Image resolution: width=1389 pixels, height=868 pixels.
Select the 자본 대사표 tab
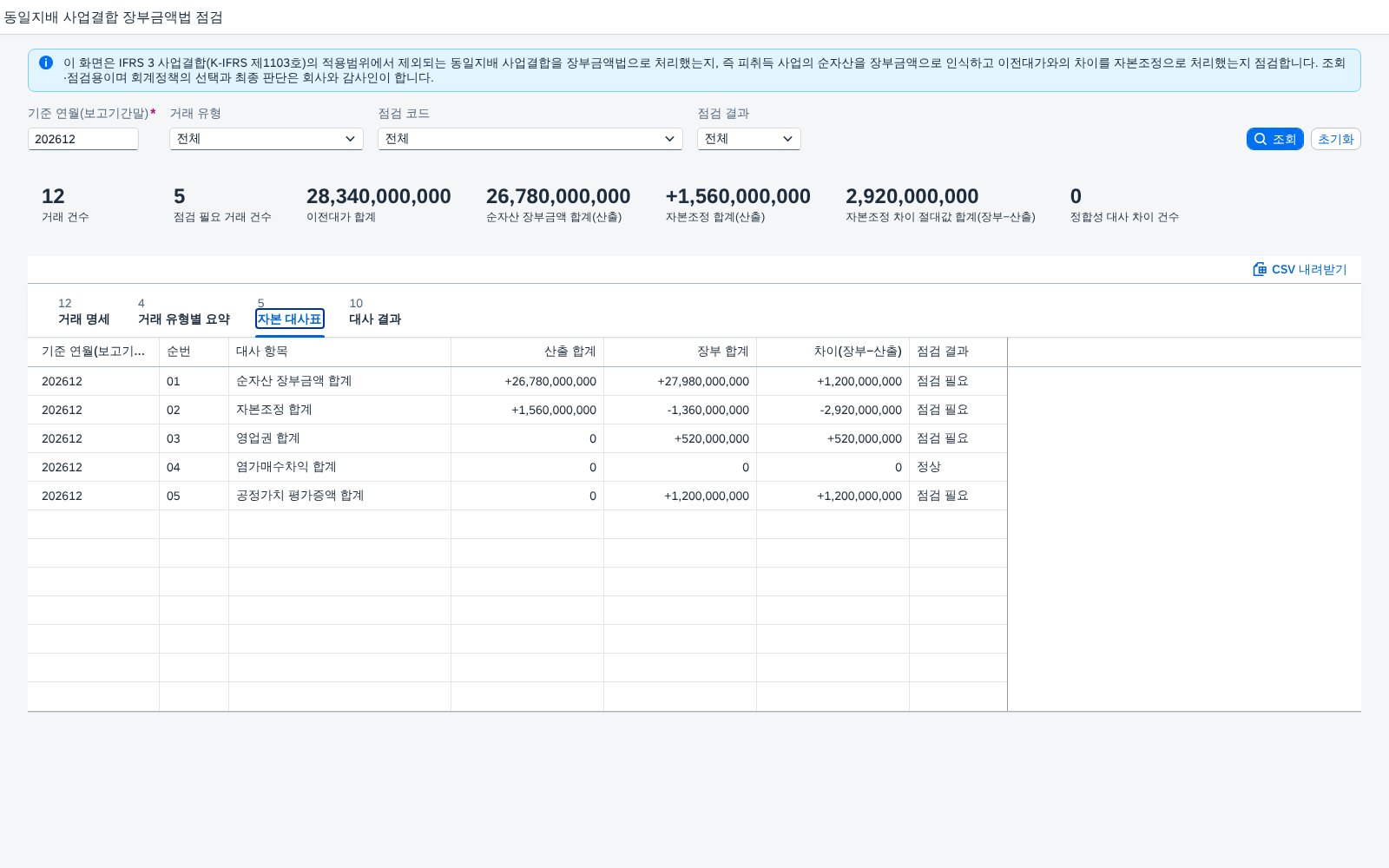tap(290, 319)
